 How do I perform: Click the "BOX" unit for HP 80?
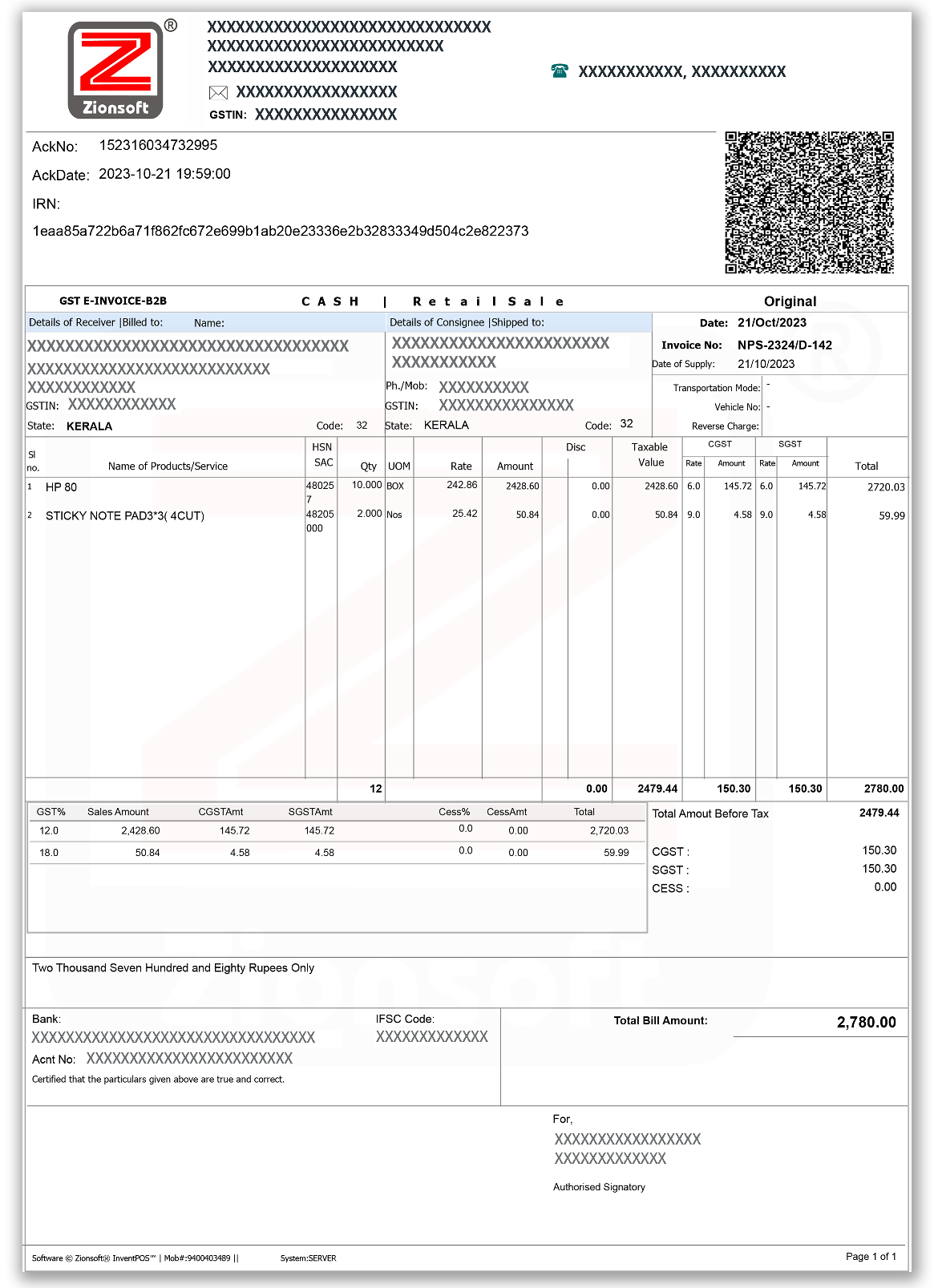[395, 487]
